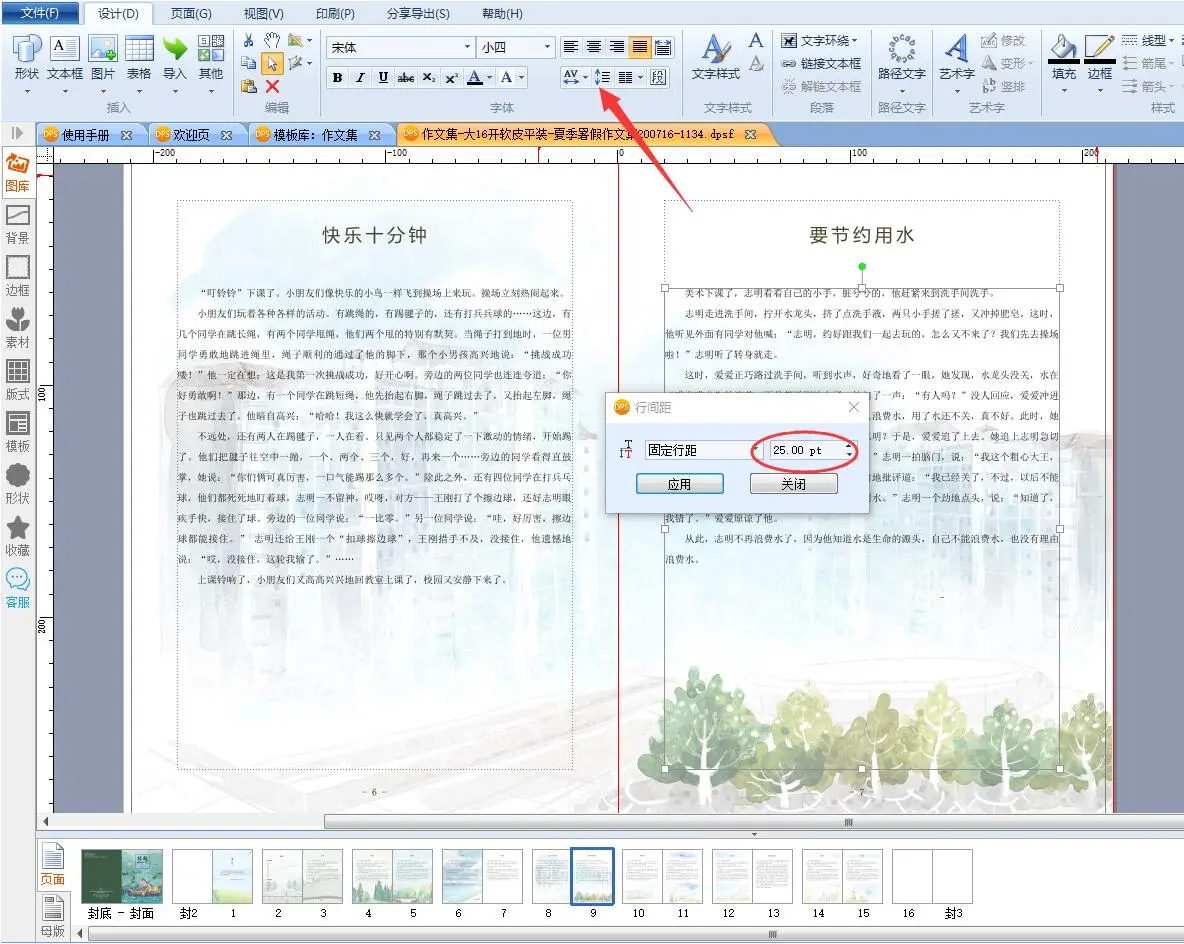Click the 25.00 pt spacing value field
Image resolution: width=1184 pixels, height=944 pixels.
tap(806, 450)
